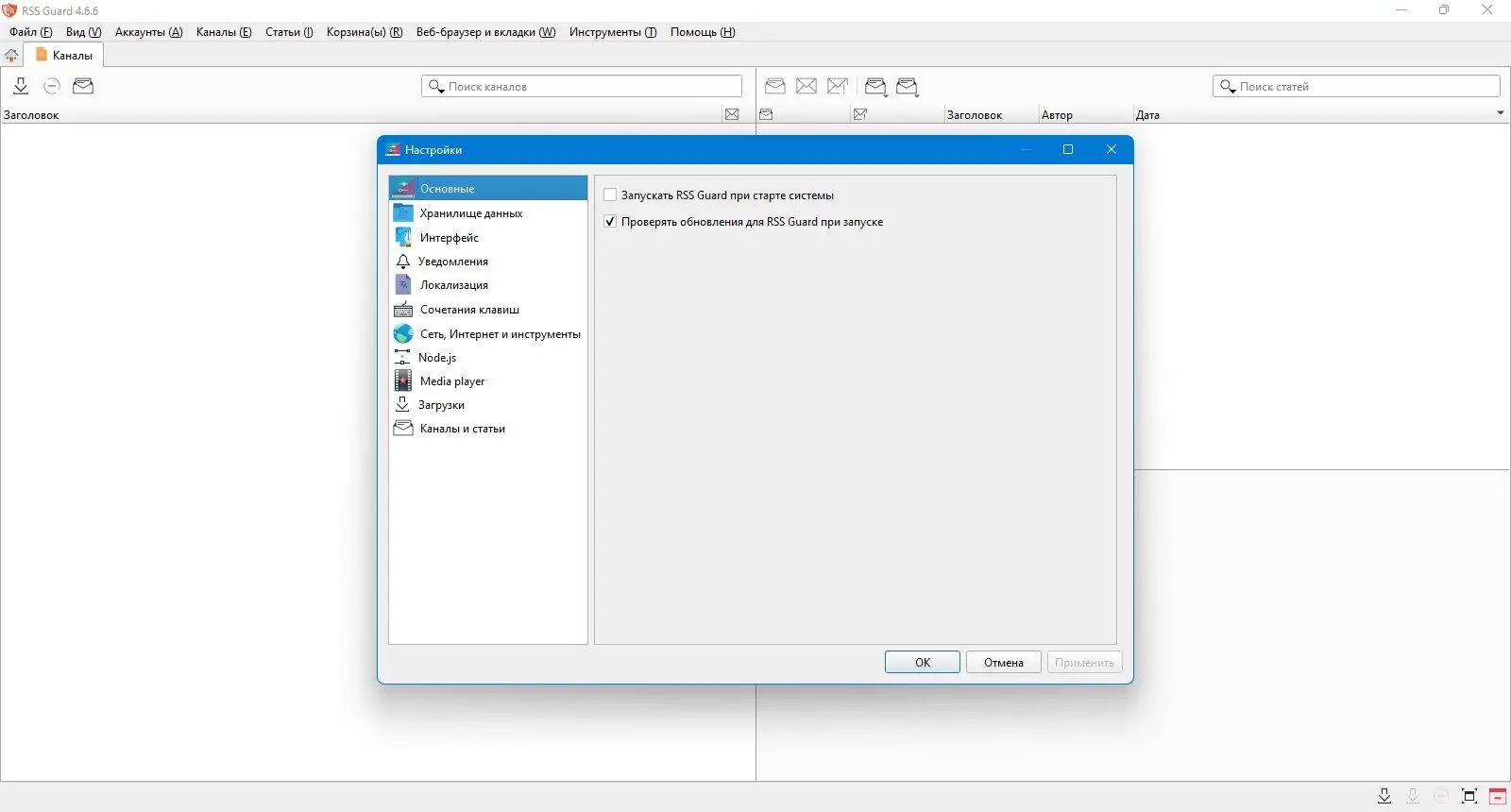The image size is (1511, 812).
Task: Click Отмена to cancel settings
Action: click(x=1004, y=662)
